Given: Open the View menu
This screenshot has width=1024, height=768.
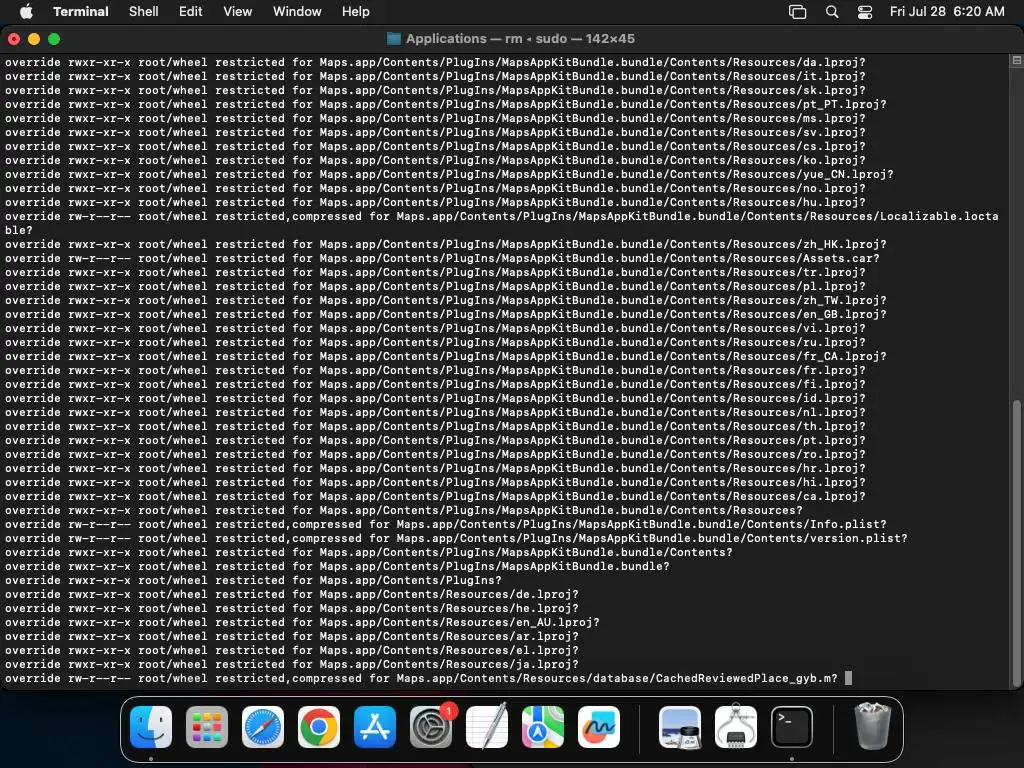Looking at the screenshot, I should coord(237,11).
